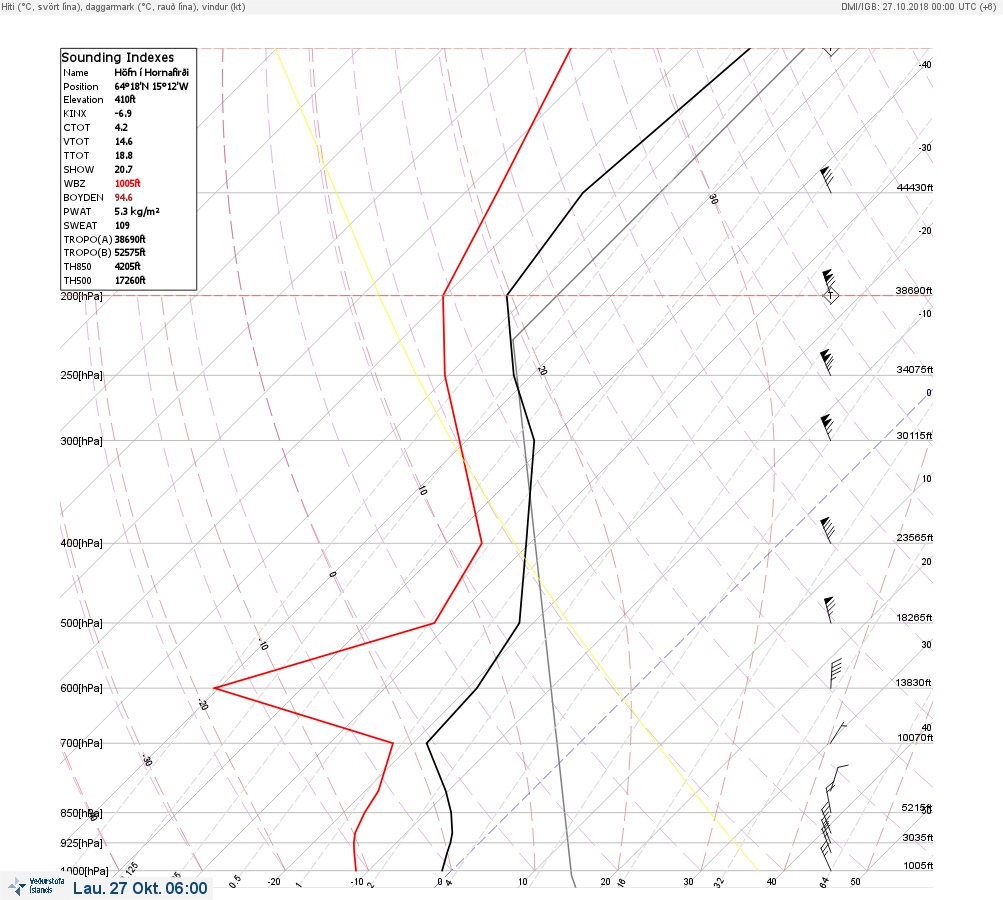Click the Veðurstofa Íslands logo
Viewport: 1003px width, 900px height.
pyautogui.click(x=36, y=887)
